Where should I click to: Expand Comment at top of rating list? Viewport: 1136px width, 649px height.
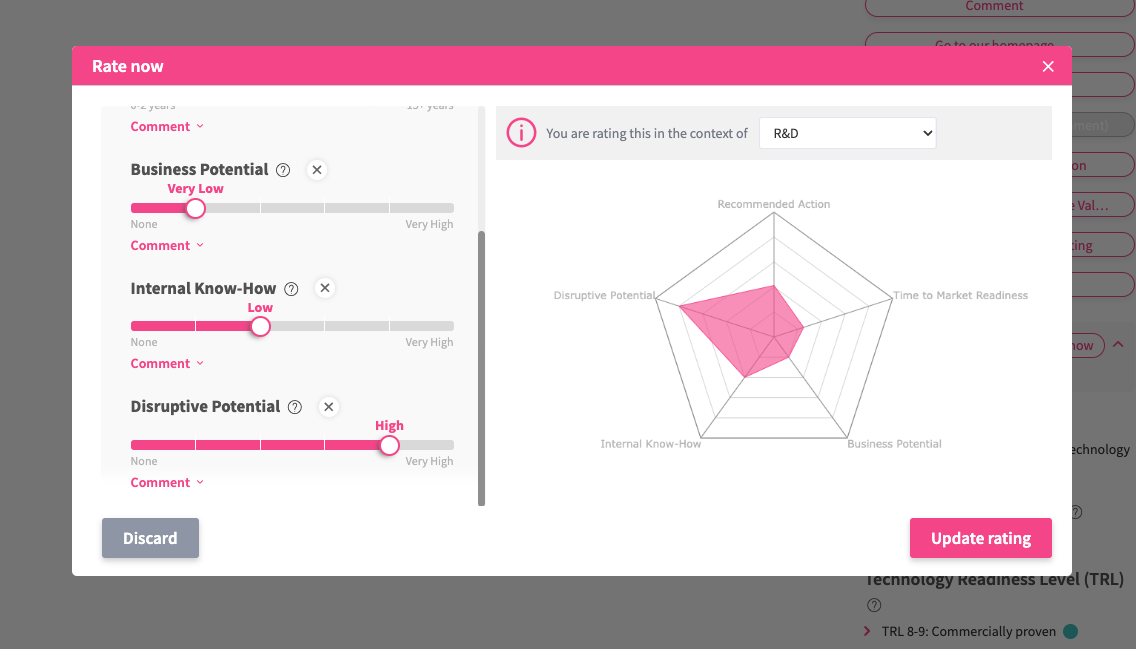click(x=167, y=126)
